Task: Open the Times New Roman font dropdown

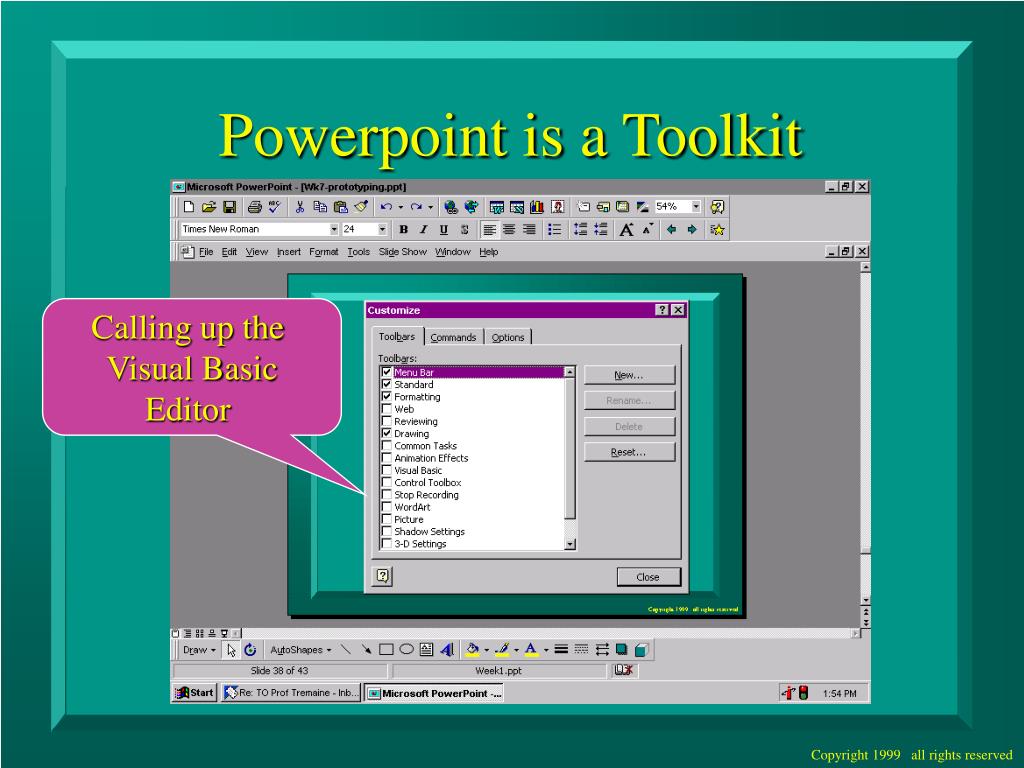Action: click(x=334, y=229)
